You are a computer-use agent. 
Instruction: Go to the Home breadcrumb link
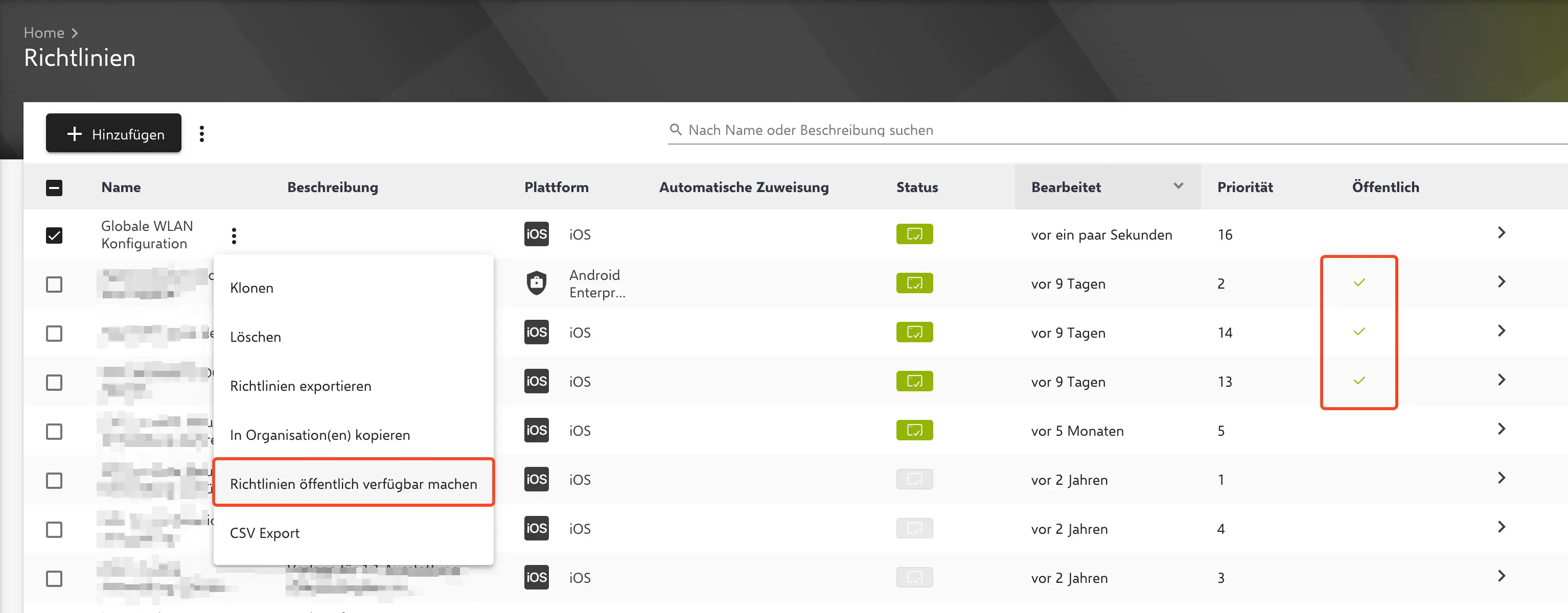(44, 33)
